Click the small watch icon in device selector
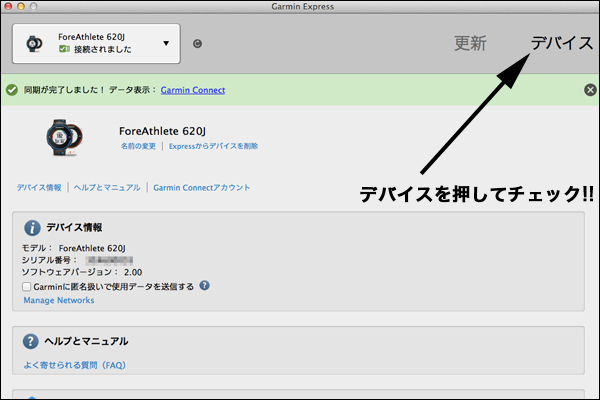The height and width of the screenshot is (400, 600). pos(34,44)
